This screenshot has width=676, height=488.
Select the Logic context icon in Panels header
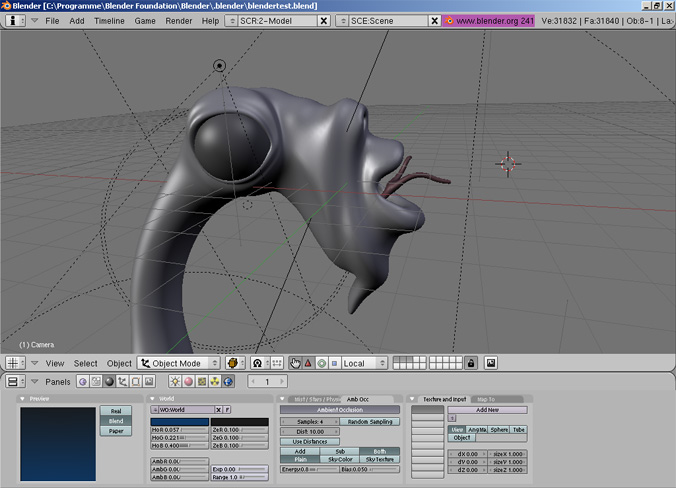(x=83, y=382)
